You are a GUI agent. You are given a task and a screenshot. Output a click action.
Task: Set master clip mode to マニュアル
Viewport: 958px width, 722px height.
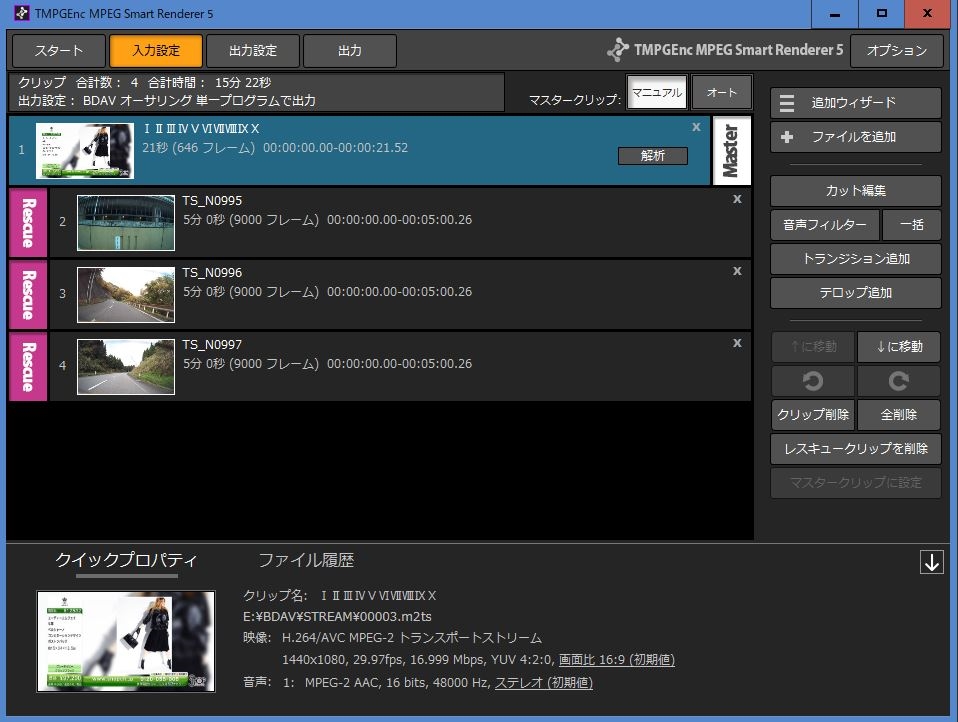[x=657, y=92]
